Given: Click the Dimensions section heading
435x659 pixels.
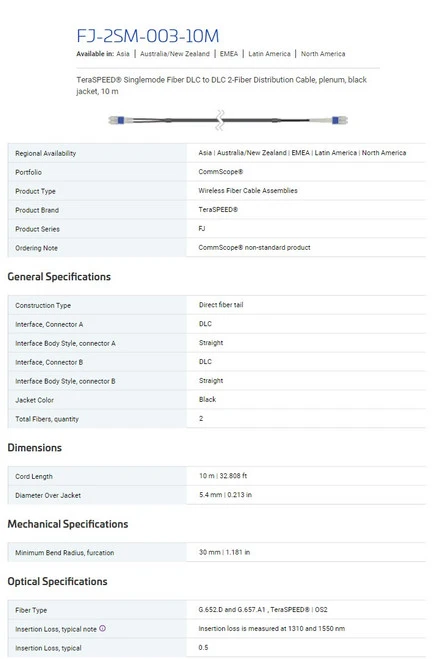Looking at the screenshot, I should [x=34, y=448].
